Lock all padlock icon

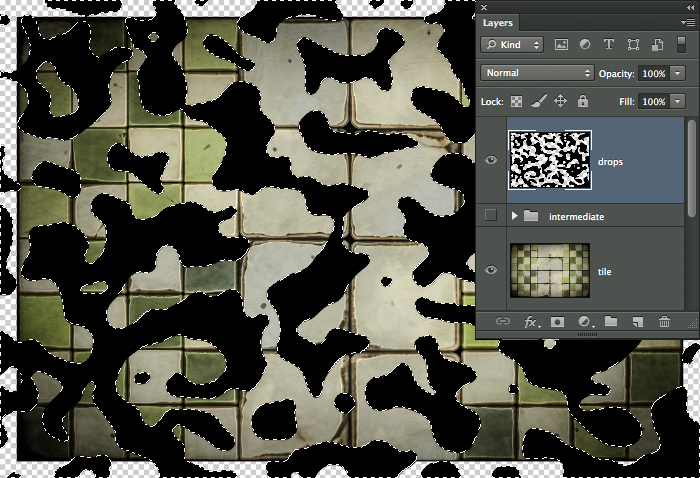(583, 101)
